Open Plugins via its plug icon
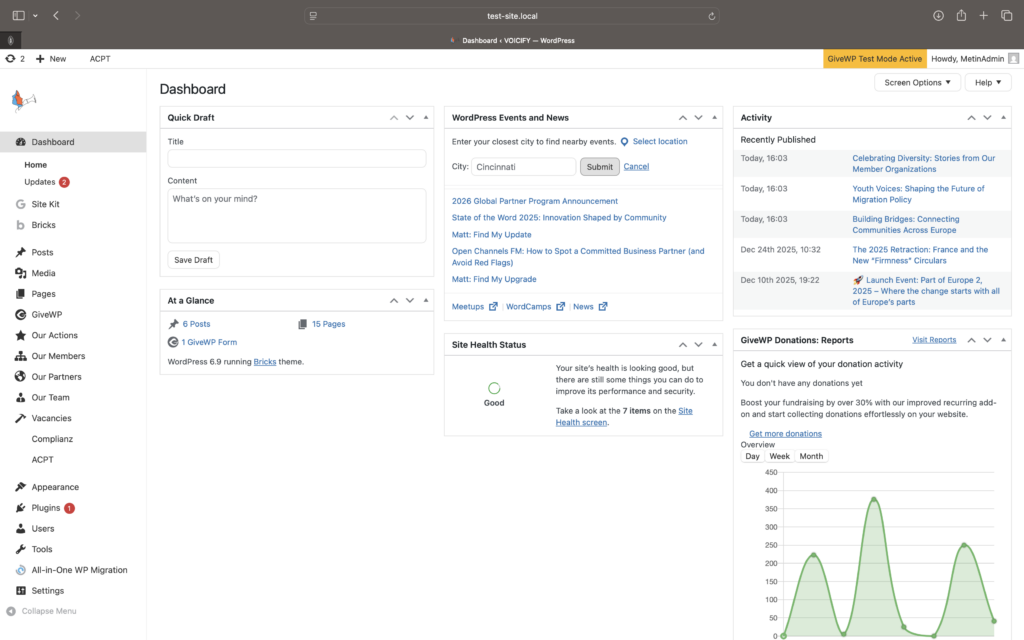The image size is (1024, 640). pyautogui.click(x=21, y=508)
